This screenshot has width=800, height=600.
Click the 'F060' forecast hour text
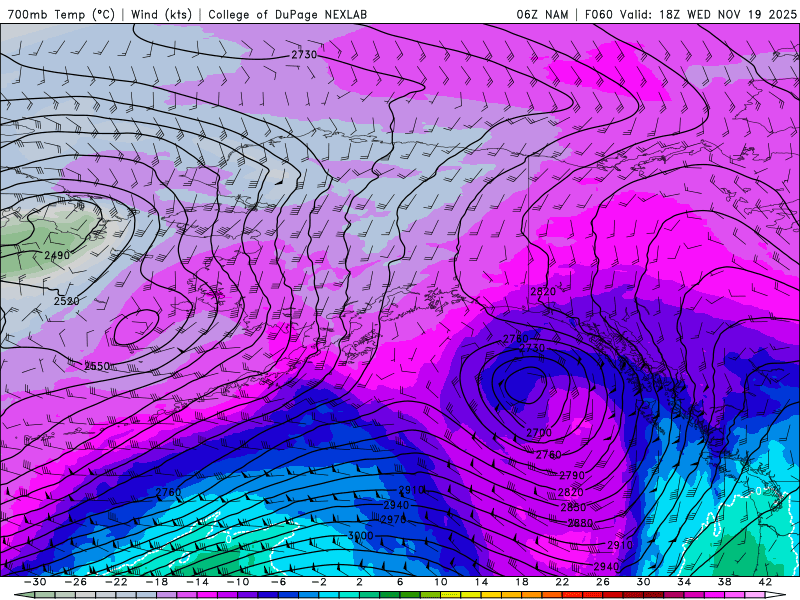[598, 14]
